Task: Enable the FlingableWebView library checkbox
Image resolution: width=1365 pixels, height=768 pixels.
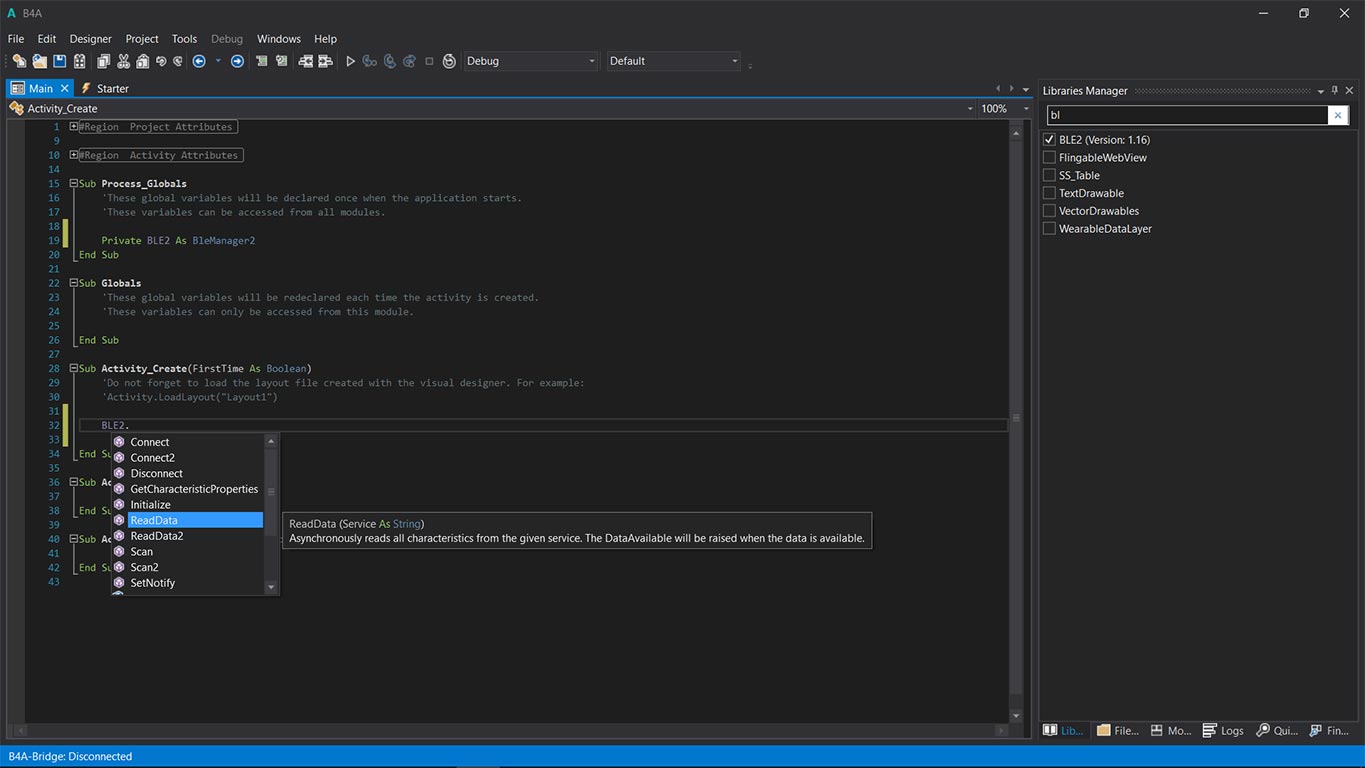Action: [1049, 158]
